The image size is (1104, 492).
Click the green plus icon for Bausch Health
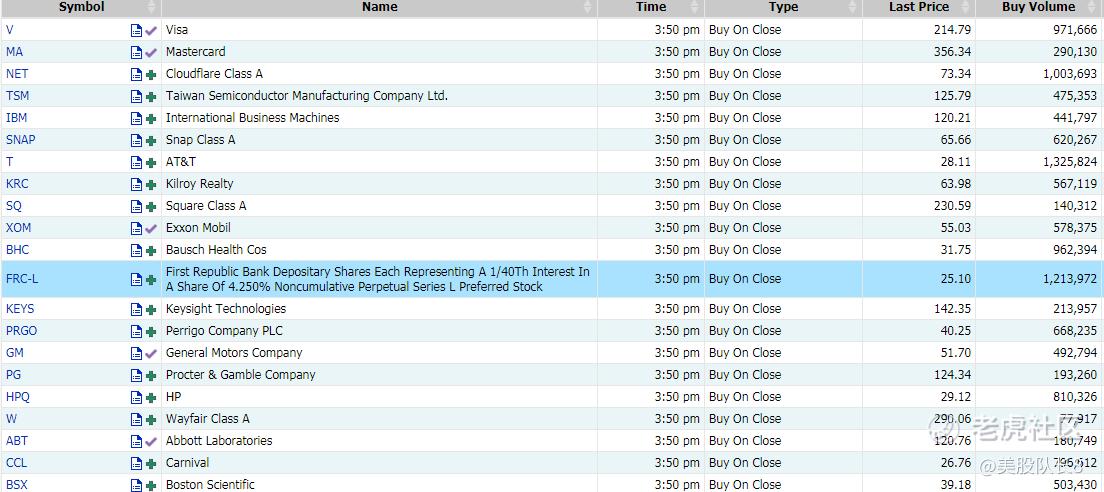coord(151,251)
